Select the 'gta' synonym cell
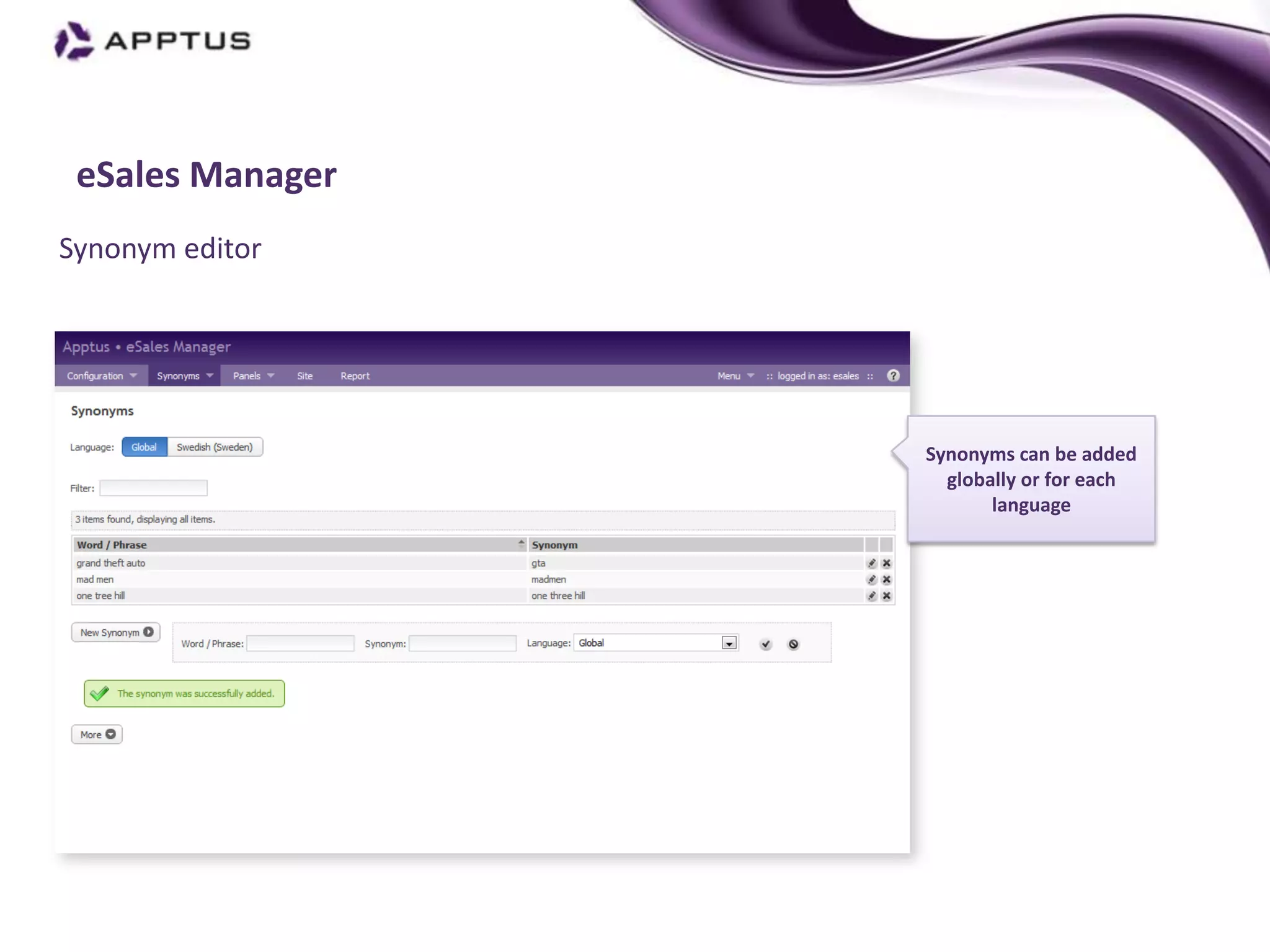 point(696,563)
